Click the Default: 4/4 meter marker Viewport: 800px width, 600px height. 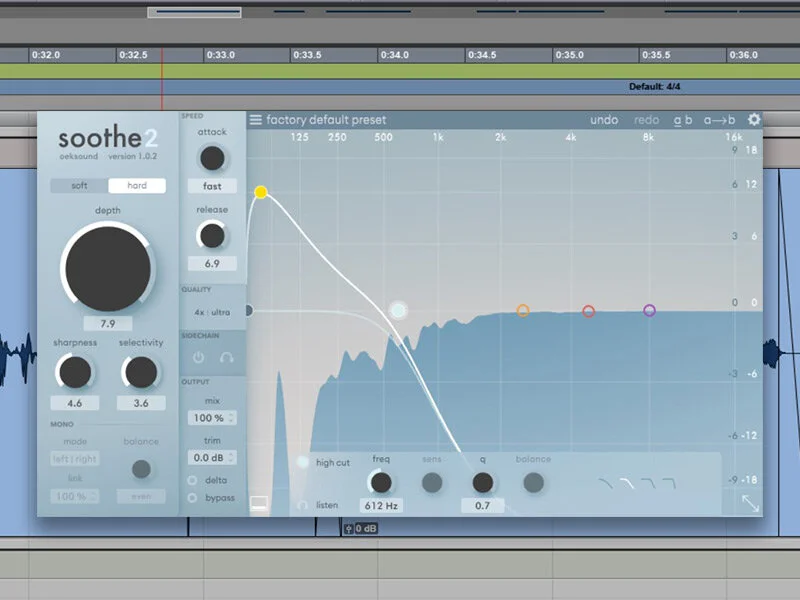coord(655,87)
